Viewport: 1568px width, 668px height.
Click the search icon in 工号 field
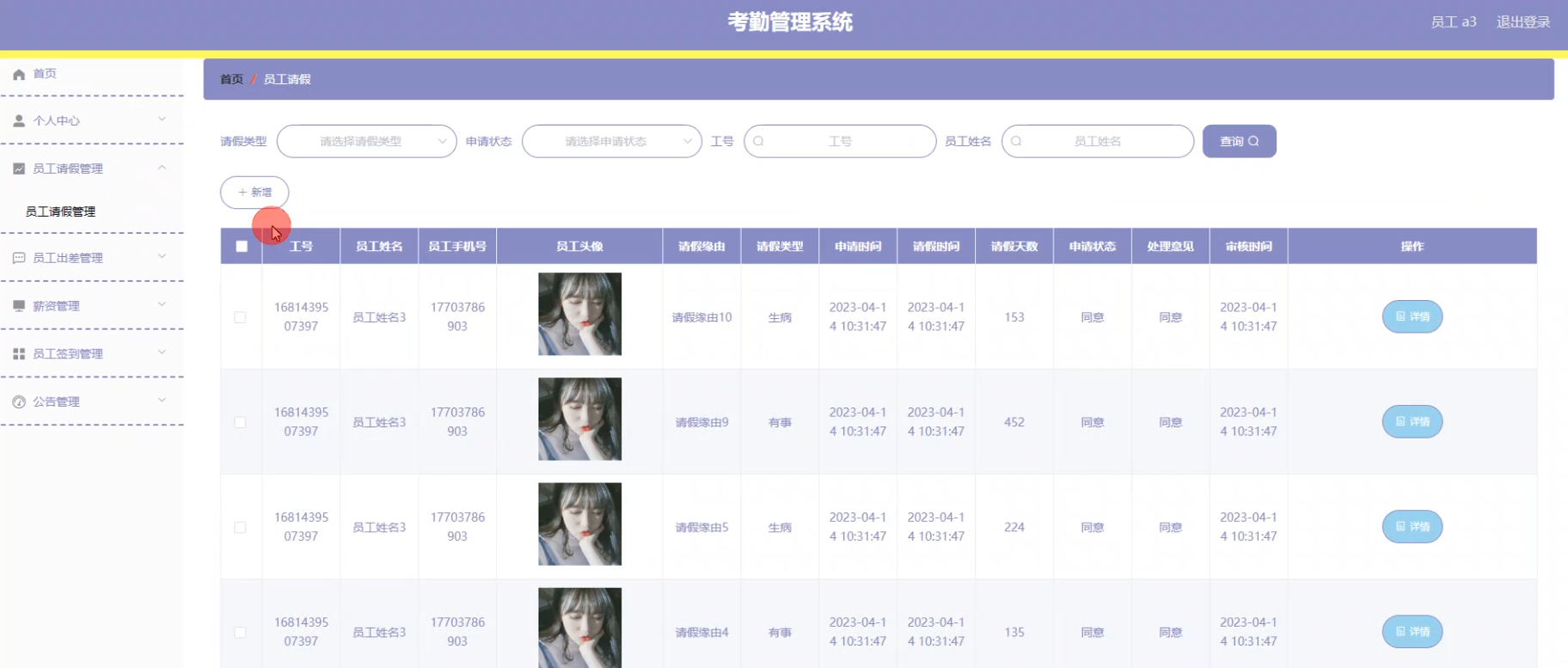pos(758,142)
